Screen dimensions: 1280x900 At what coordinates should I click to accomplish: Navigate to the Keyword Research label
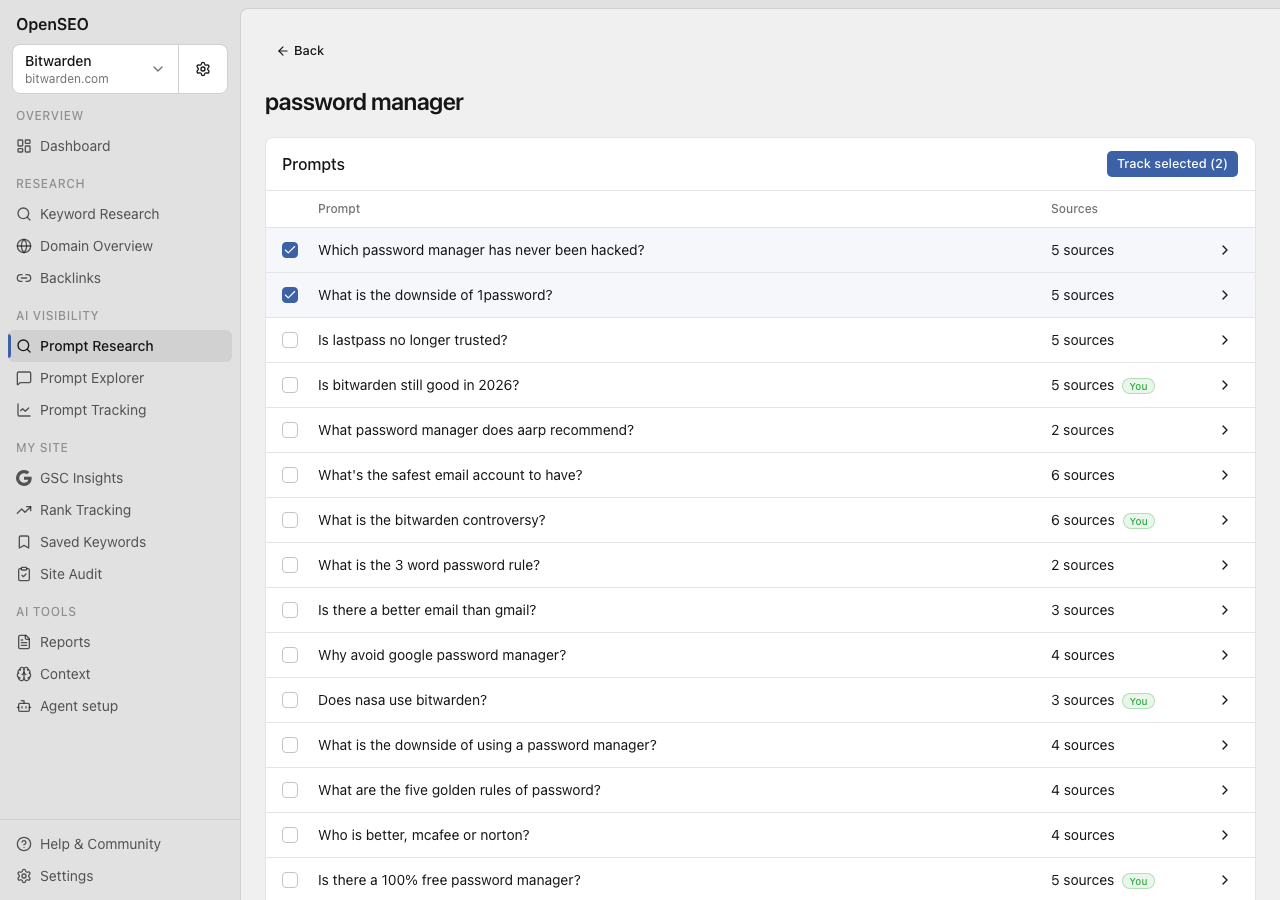click(100, 214)
